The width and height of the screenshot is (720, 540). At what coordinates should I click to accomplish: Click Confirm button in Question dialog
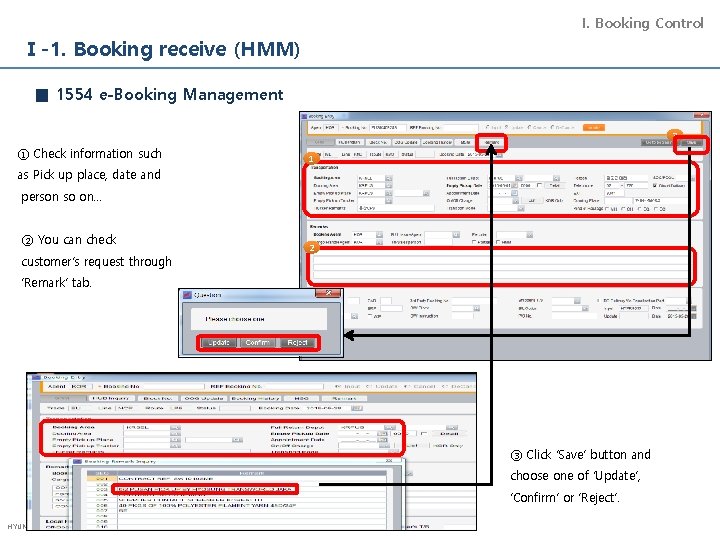(x=257, y=343)
